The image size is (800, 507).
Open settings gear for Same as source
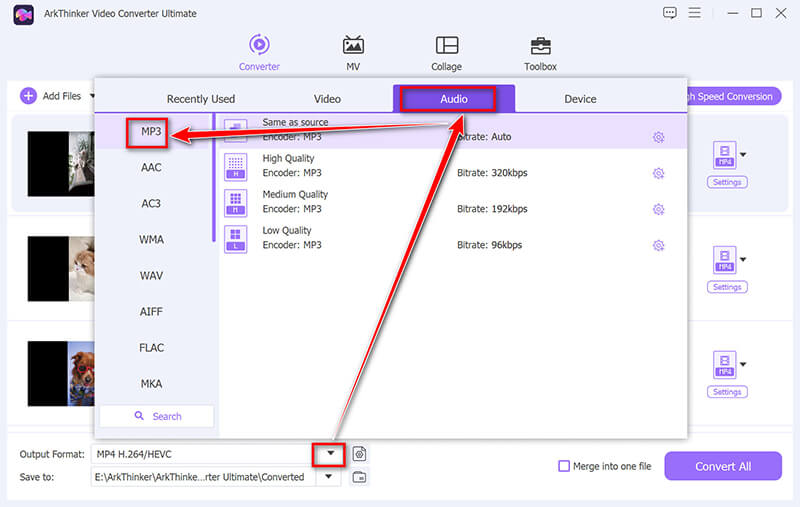(658, 137)
